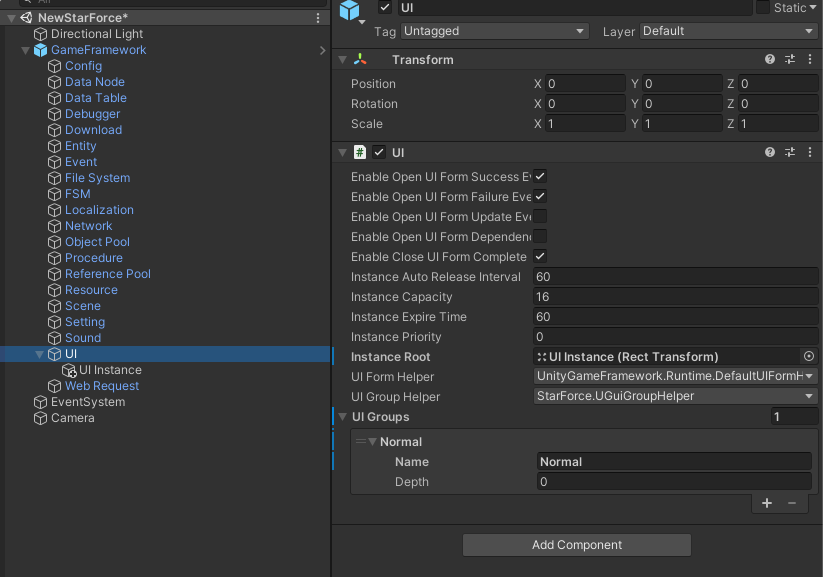823x577 pixels.
Task: Click the GameObject name field containing UI
Action: click(575, 7)
